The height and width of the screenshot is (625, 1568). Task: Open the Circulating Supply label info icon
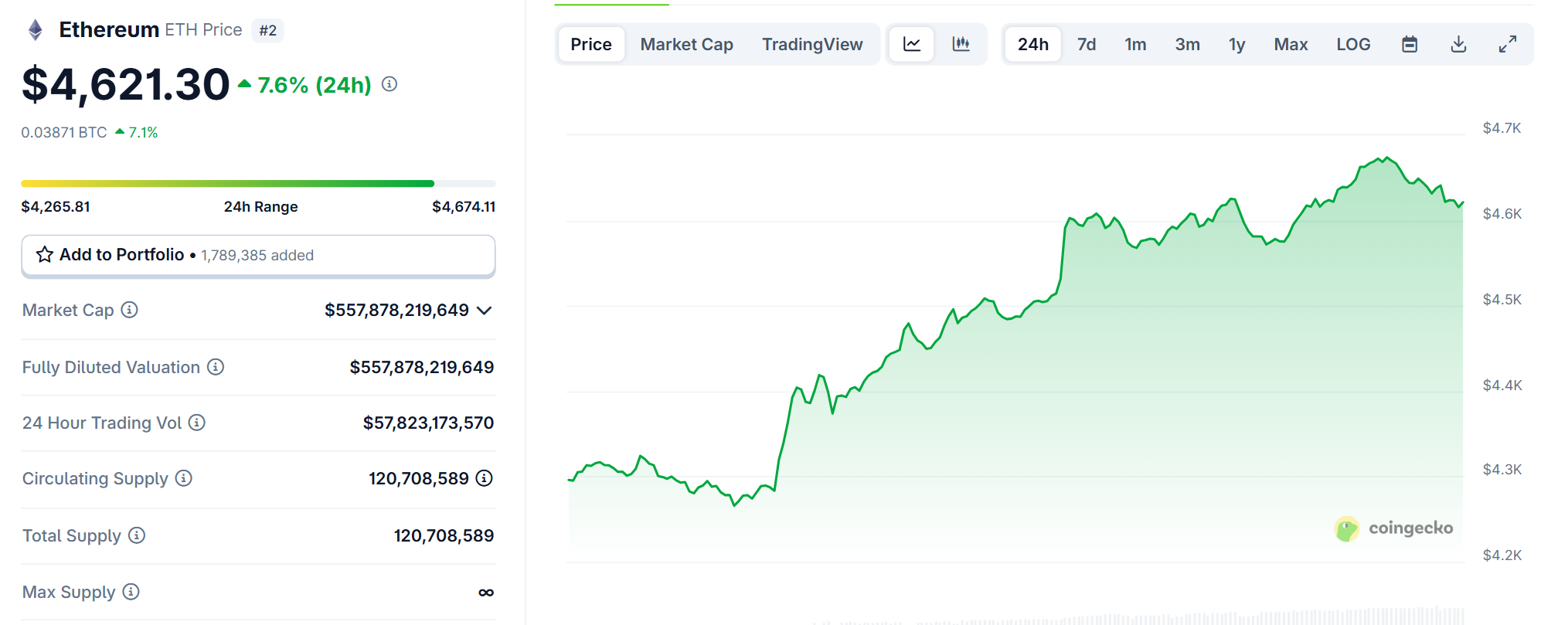pyautogui.click(x=184, y=478)
